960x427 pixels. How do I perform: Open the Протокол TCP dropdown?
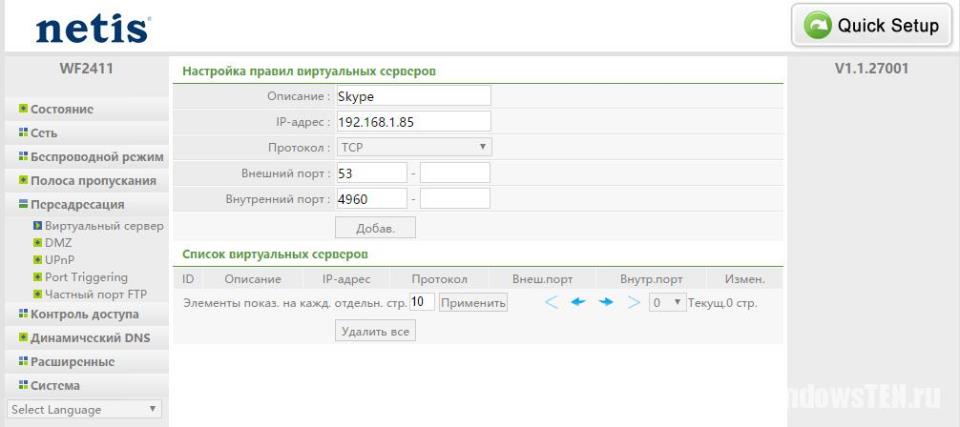click(413, 147)
